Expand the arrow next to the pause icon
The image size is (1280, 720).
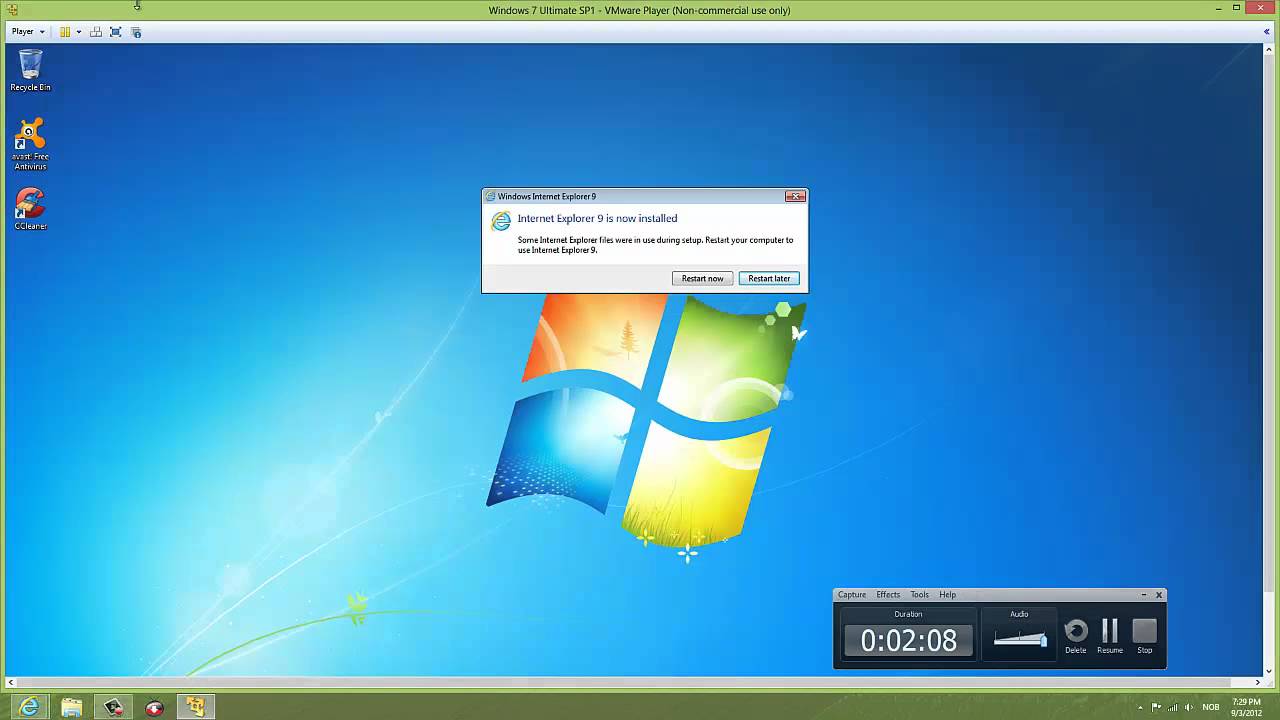[78, 32]
